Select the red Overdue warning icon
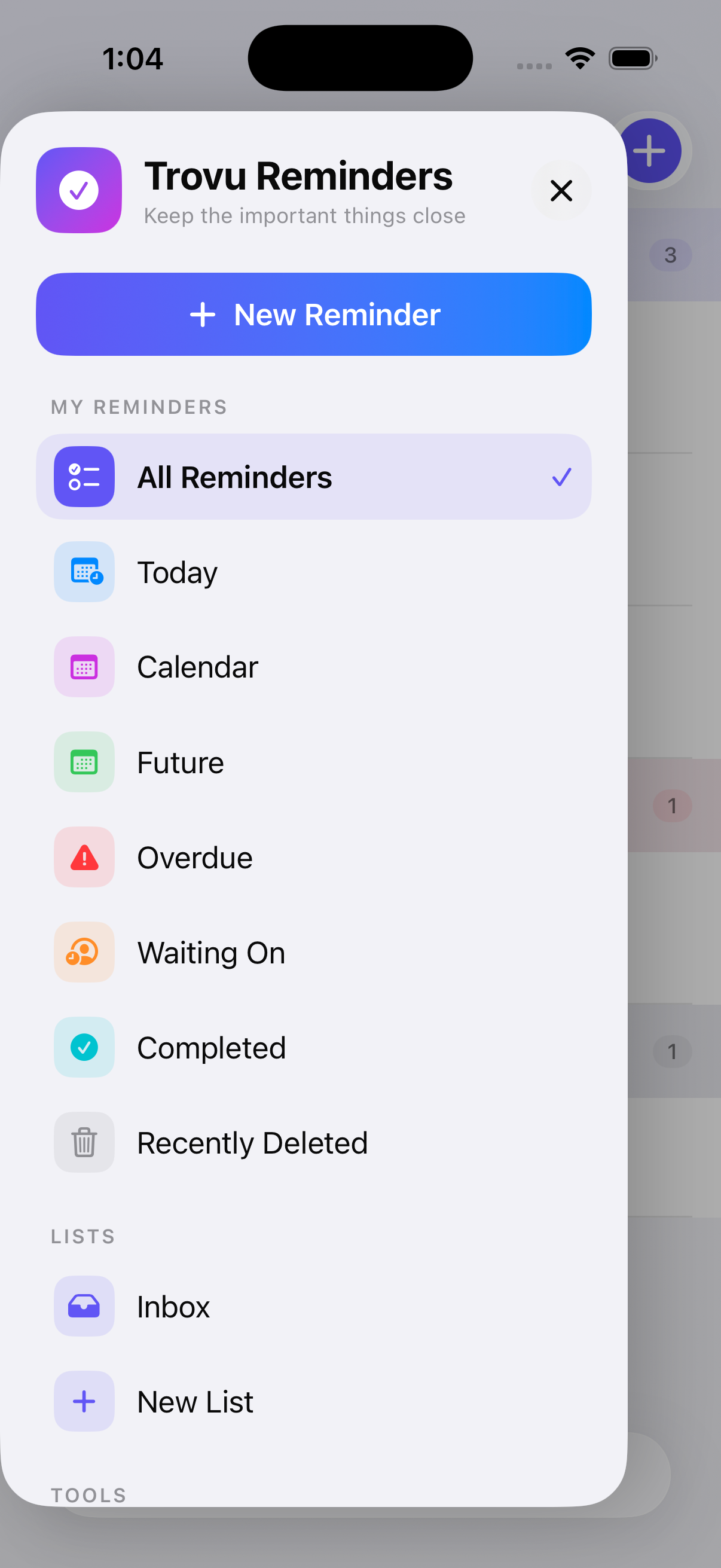 coord(84,856)
